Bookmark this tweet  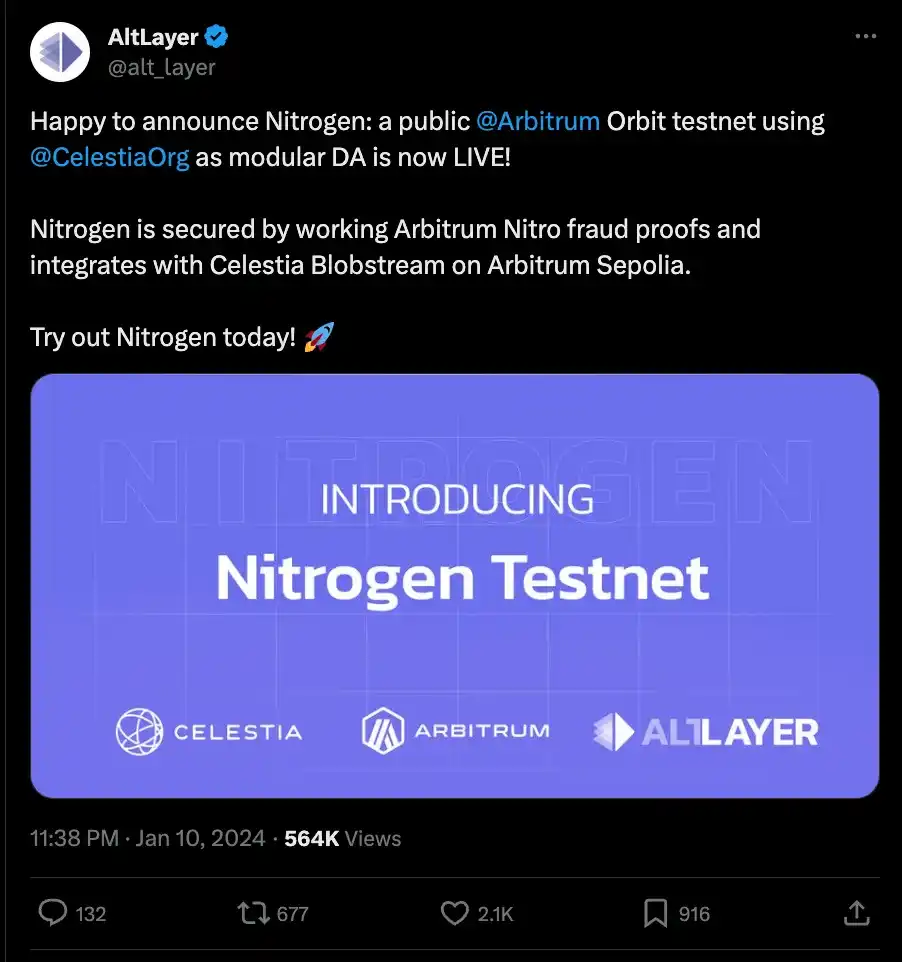click(655, 912)
